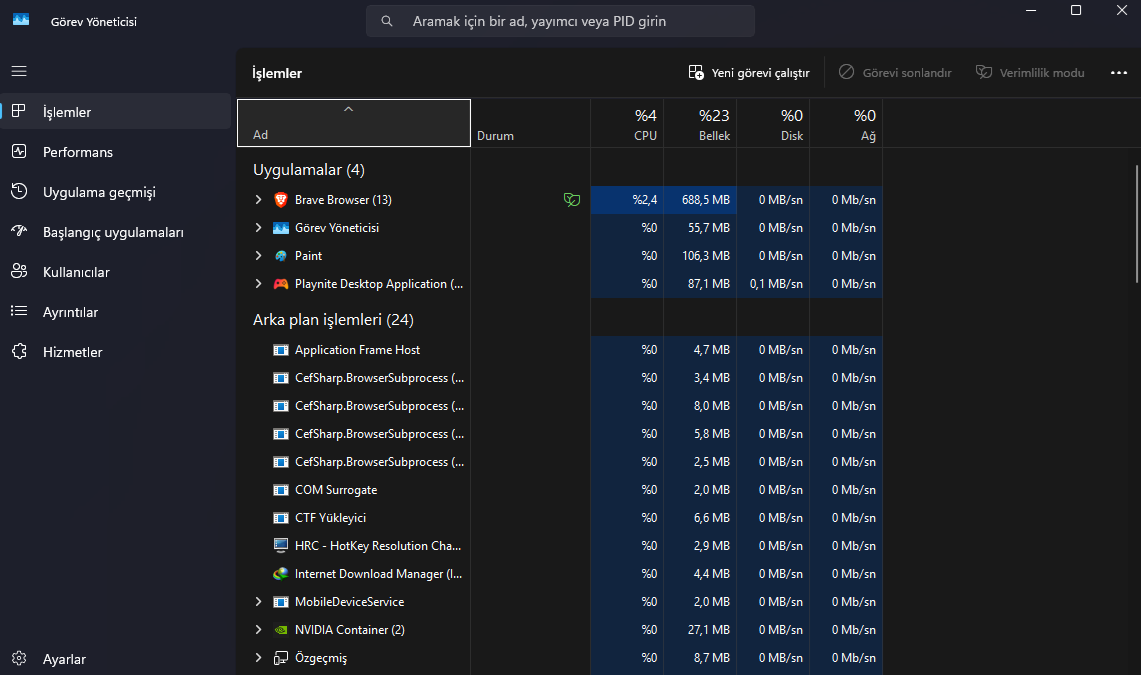Select the Internet Download Manager row
Viewport: 1141px width, 675px height.
point(560,574)
